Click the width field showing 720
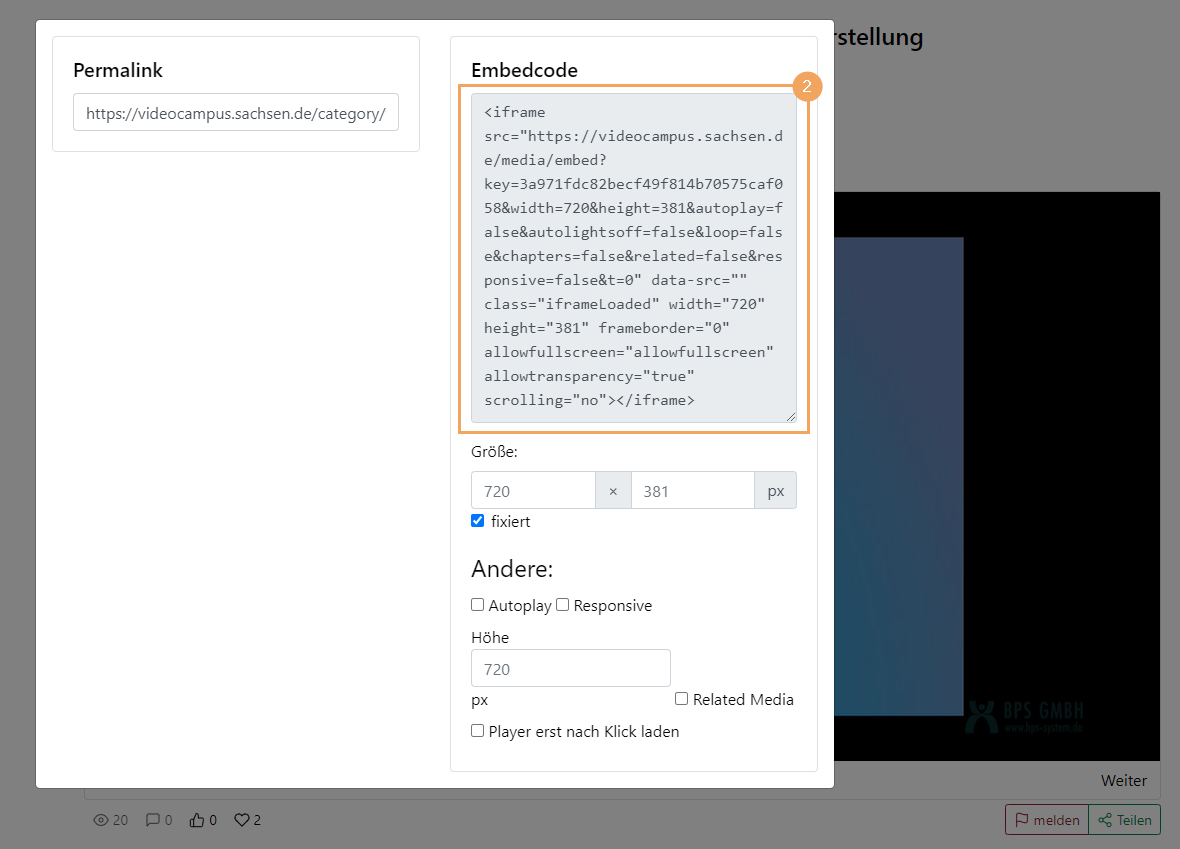 (x=532, y=490)
